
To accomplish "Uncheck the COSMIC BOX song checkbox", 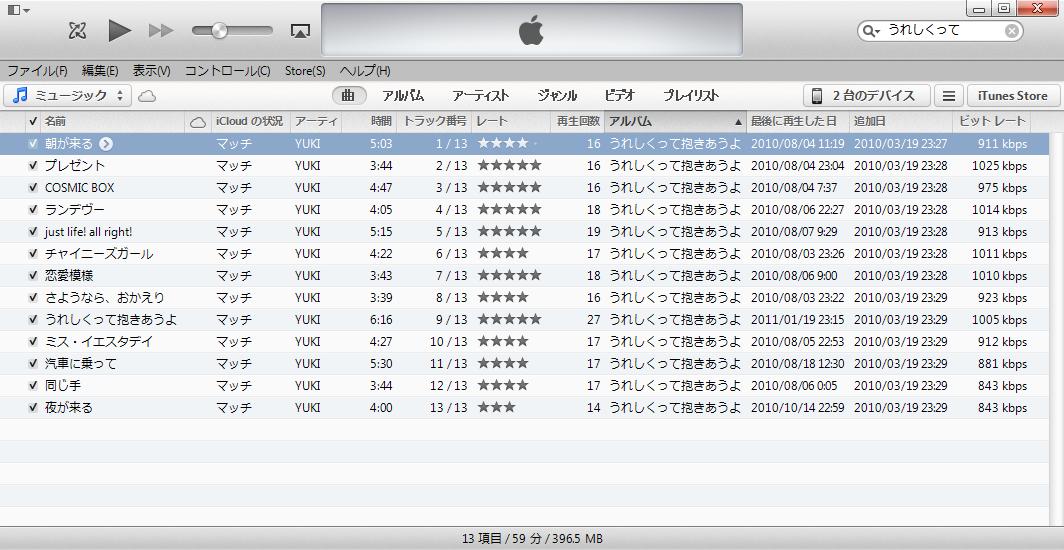I will 33,188.
